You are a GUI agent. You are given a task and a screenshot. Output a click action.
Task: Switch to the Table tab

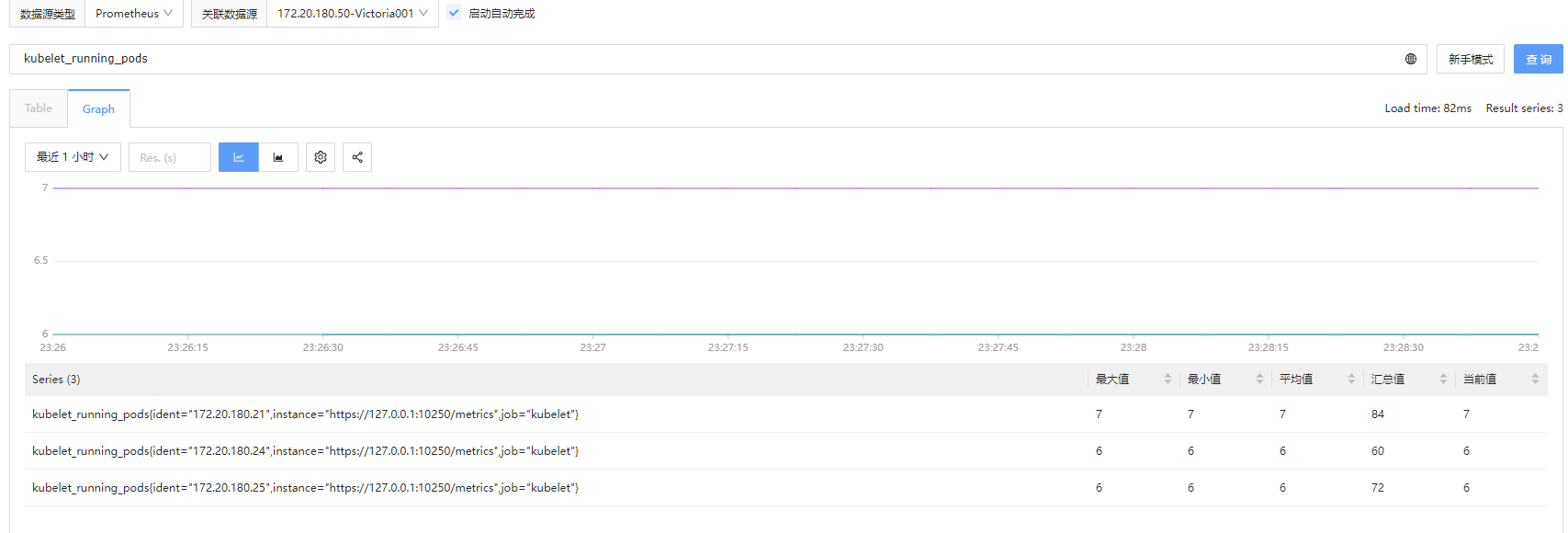(39, 108)
